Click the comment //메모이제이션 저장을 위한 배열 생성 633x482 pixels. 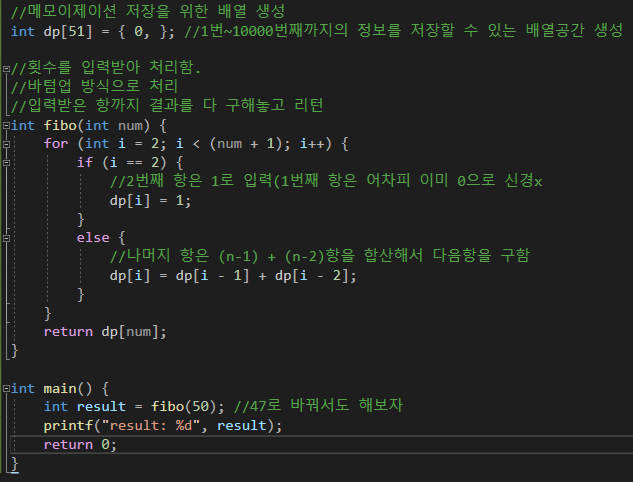[x=148, y=11]
